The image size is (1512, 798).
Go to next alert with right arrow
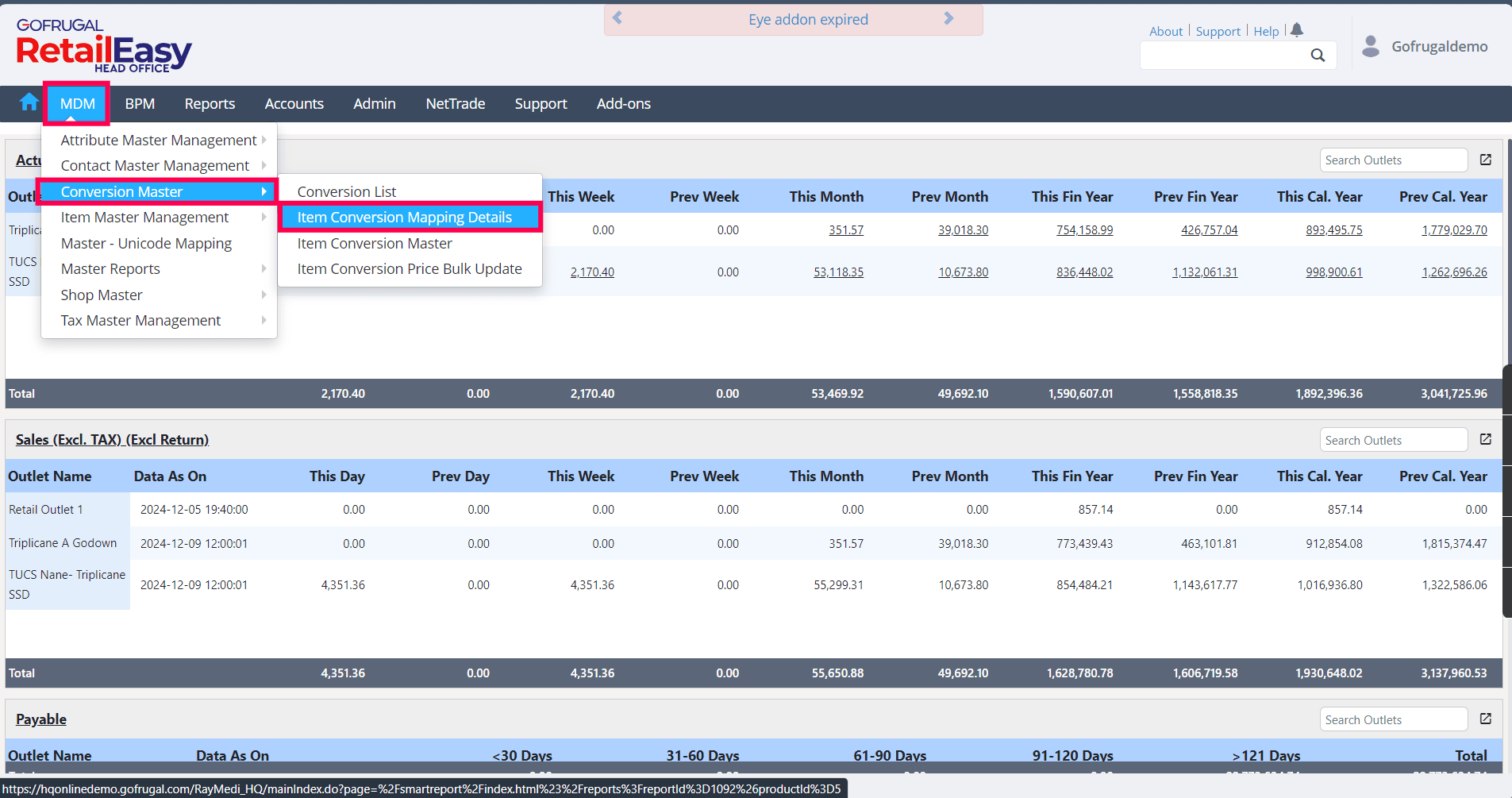click(x=948, y=19)
